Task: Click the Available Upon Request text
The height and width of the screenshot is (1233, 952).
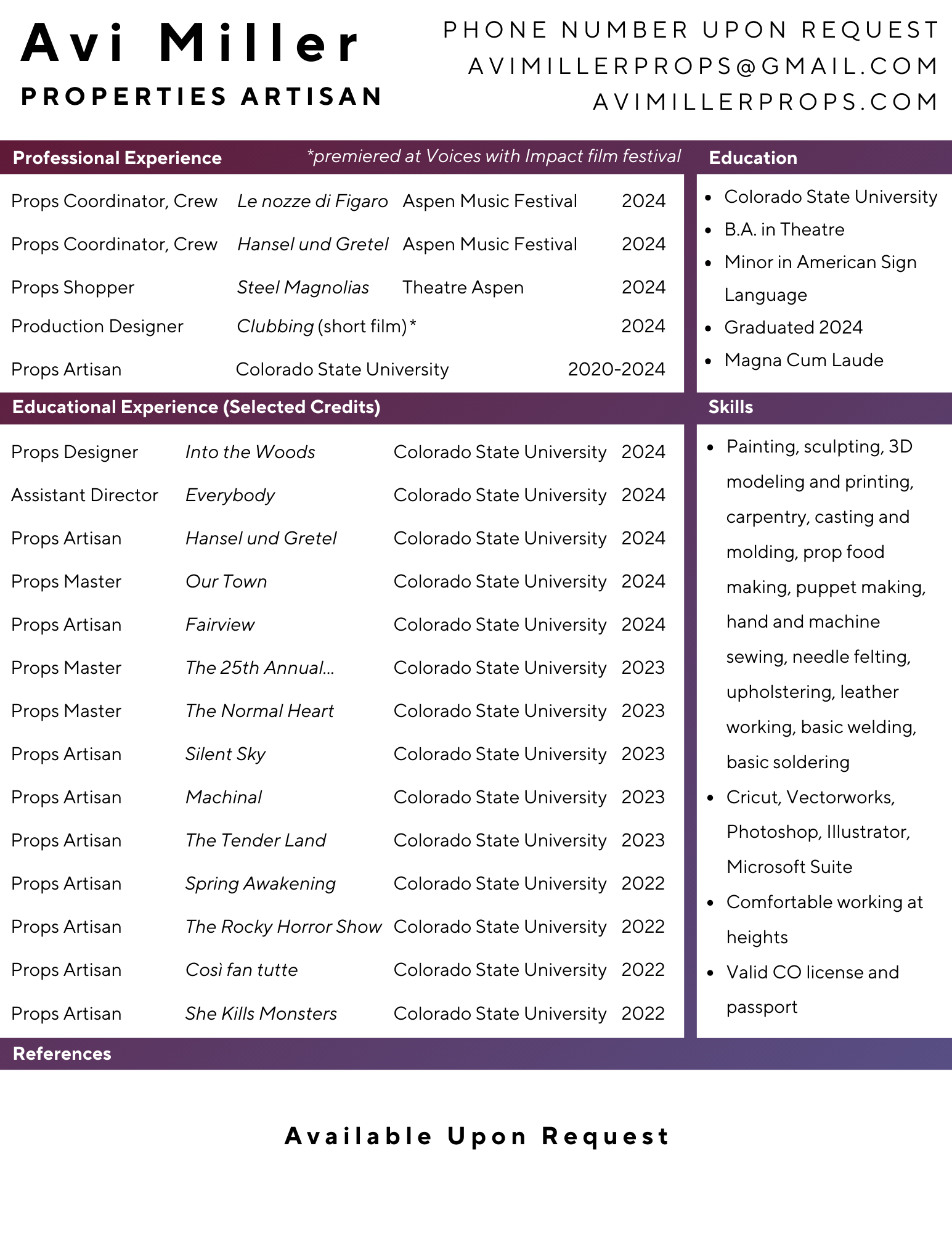Action: (x=476, y=1136)
